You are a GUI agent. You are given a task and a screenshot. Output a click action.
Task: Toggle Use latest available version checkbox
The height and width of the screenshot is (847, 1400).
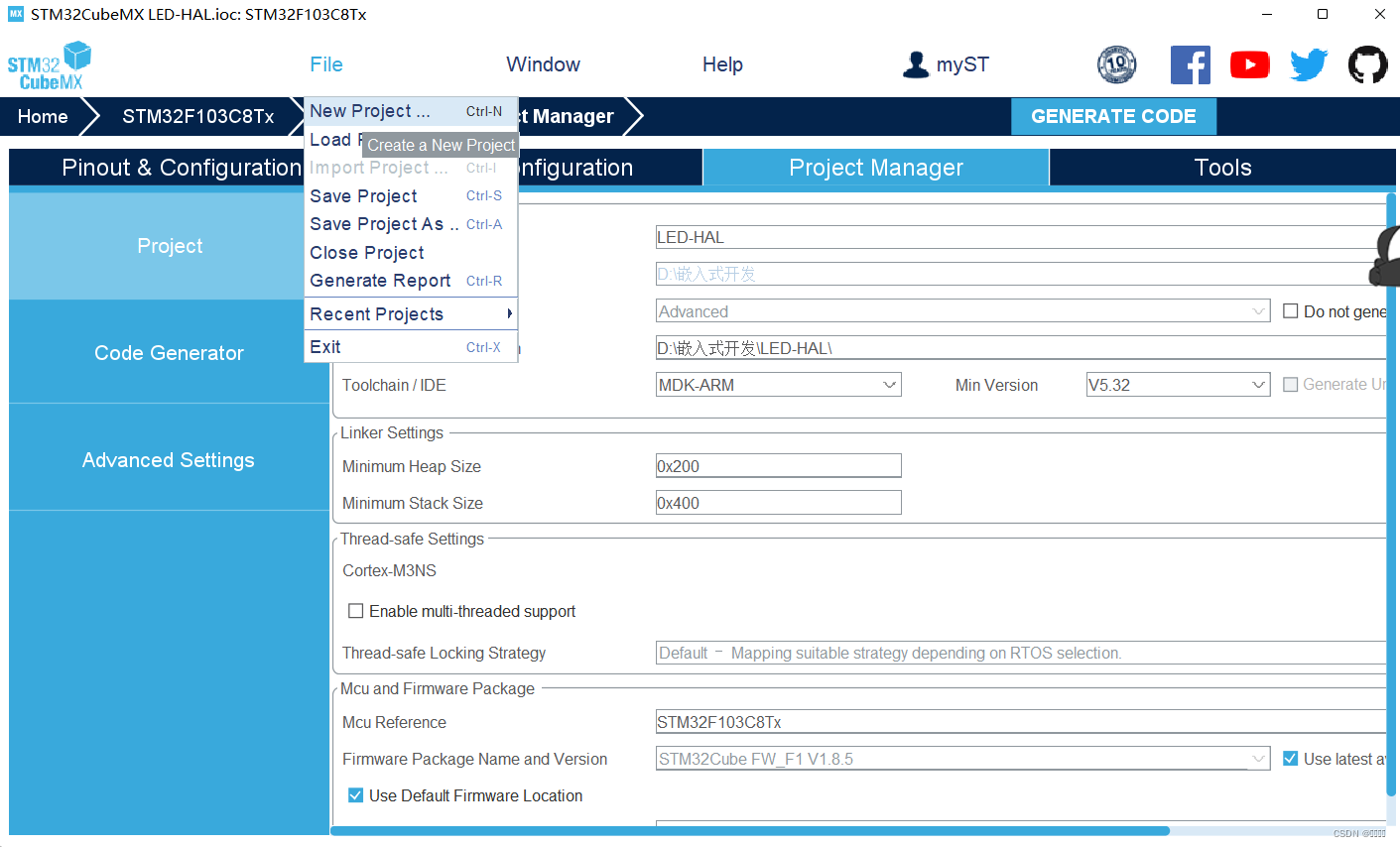[x=1291, y=759]
